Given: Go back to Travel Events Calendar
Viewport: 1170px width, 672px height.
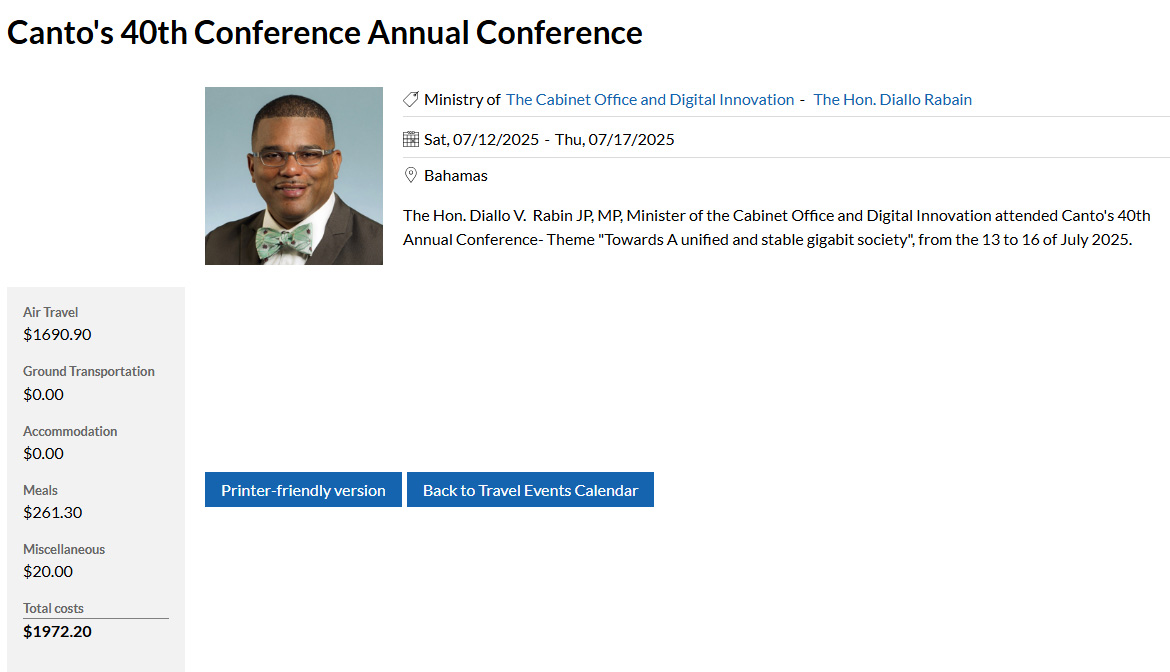Looking at the screenshot, I should click(x=530, y=490).
